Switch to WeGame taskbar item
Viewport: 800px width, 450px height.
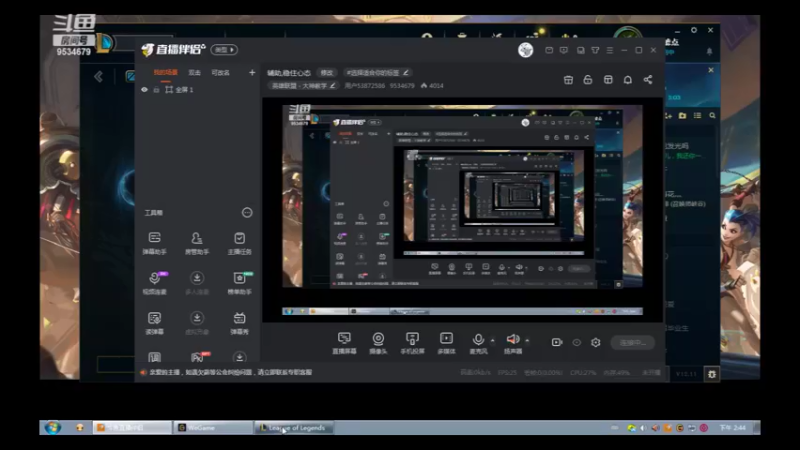pos(213,428)
